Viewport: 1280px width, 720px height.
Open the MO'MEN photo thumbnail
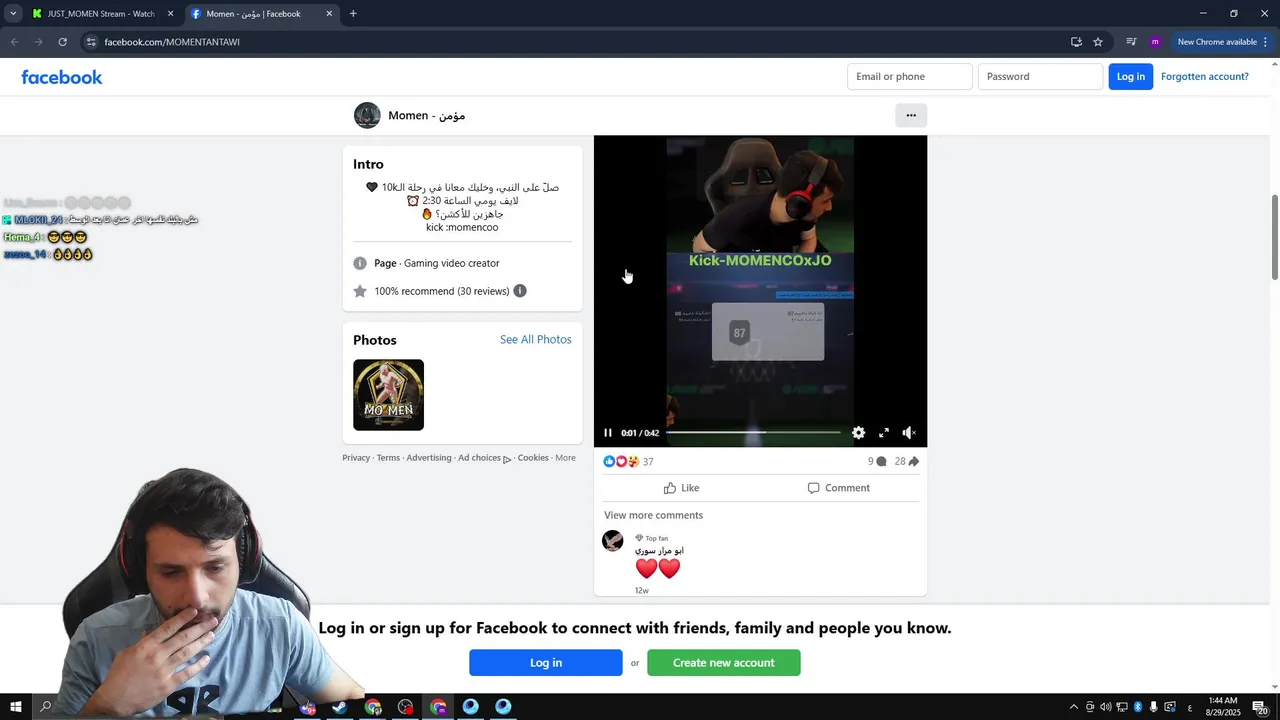point(388,395)
